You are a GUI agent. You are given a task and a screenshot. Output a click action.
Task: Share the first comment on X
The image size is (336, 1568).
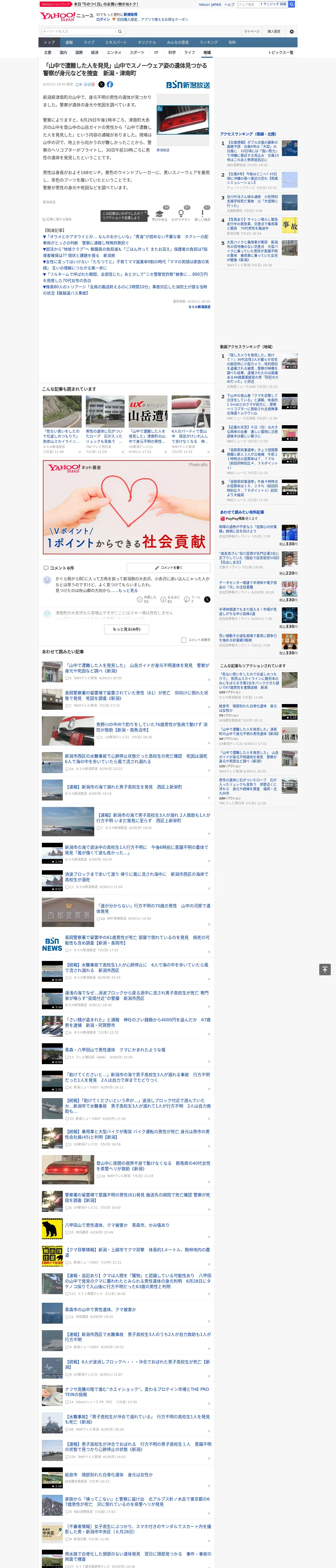pos(207,599)
